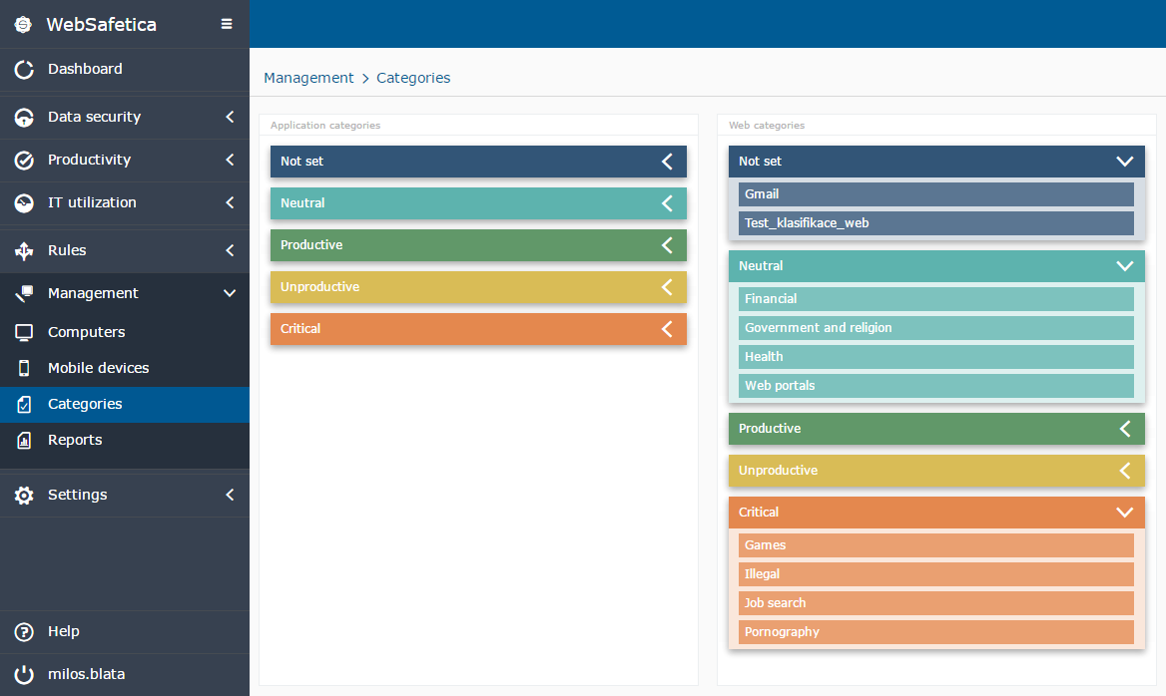Screen dimensions: 1166x696
Task: Collapse the web Critical category
Action: [1124, 512]
